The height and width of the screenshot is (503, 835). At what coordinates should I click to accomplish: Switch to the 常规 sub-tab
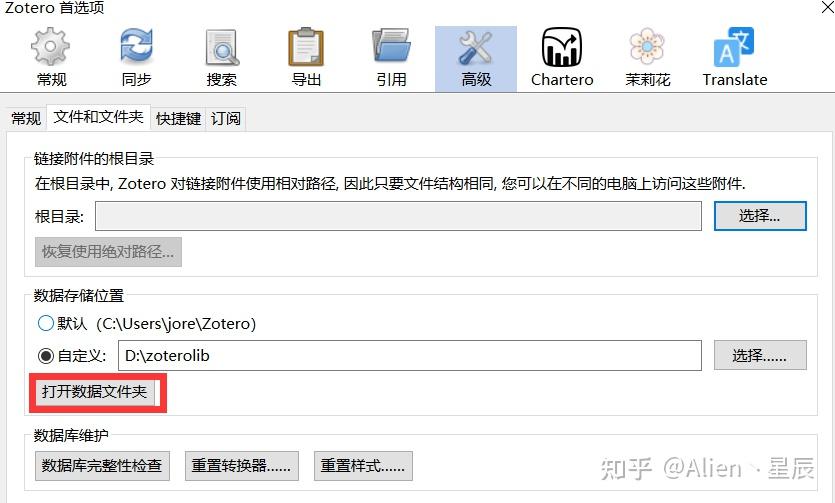click(x=26, y=118)
